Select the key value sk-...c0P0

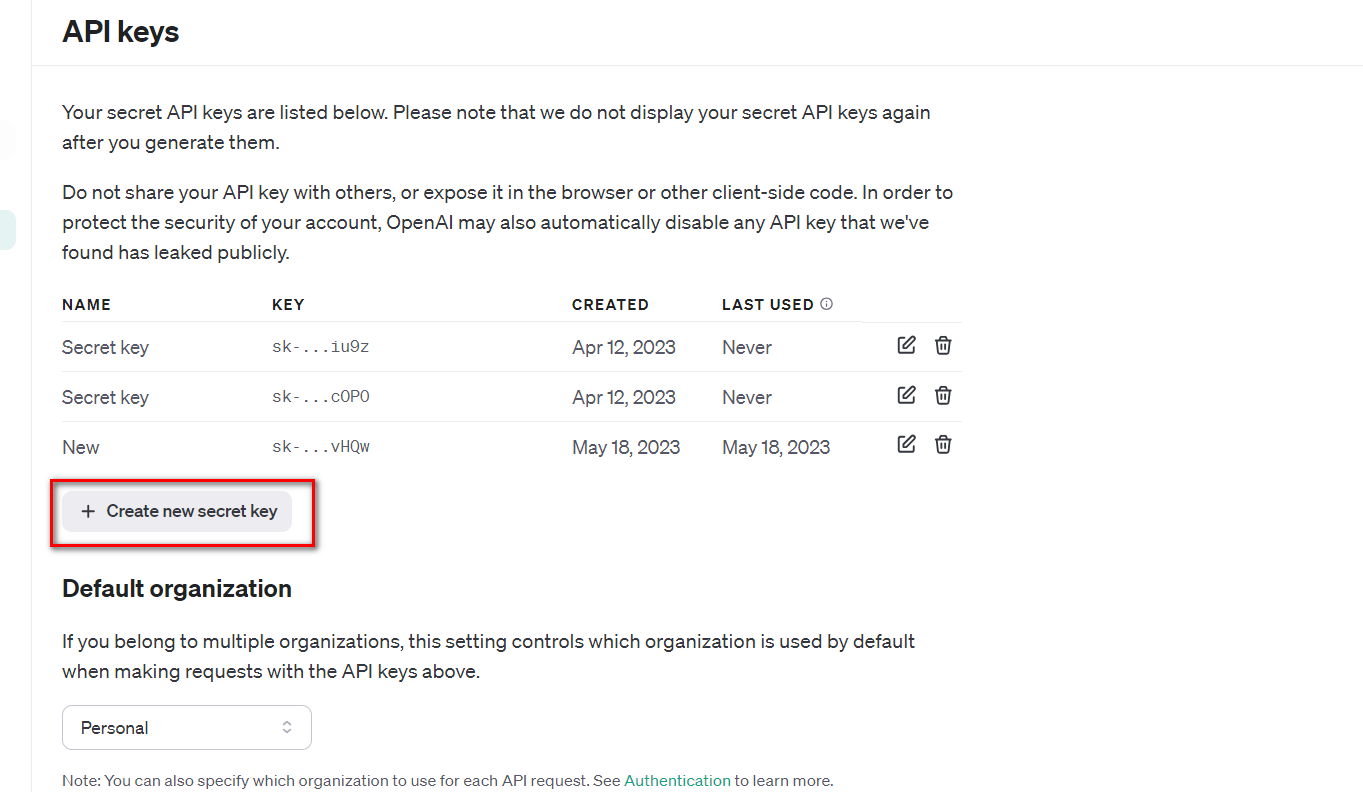(x=320, y=397)
